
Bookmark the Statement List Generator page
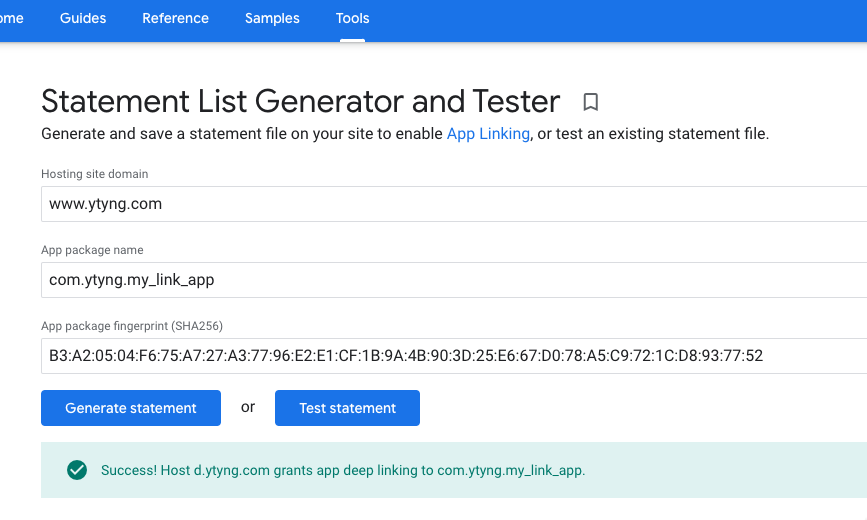click(x=591, y=102)
